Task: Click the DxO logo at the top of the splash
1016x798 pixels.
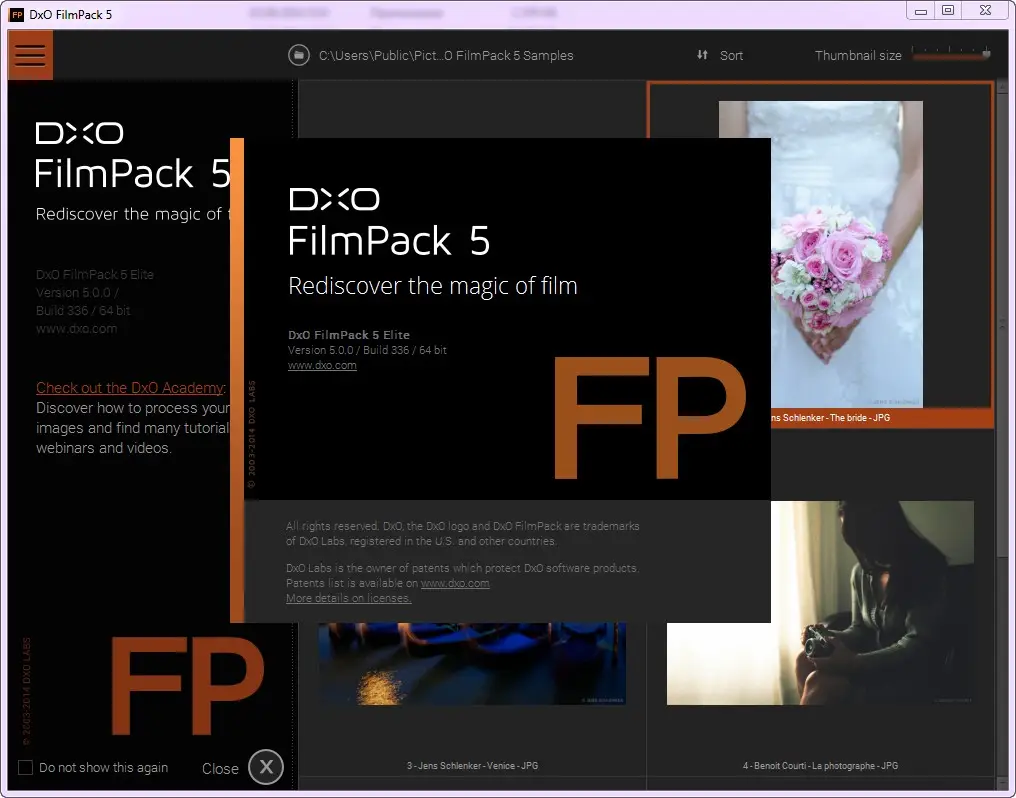Action: tap(334, 199)
